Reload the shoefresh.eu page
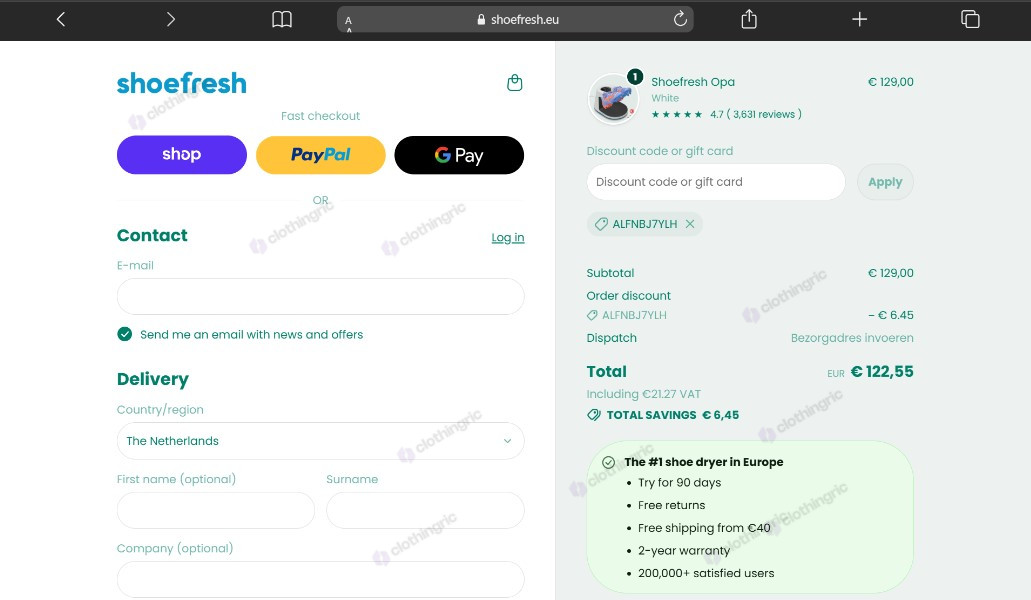Viewport: 1031px width, 600px height. click(x=680, y=19)
